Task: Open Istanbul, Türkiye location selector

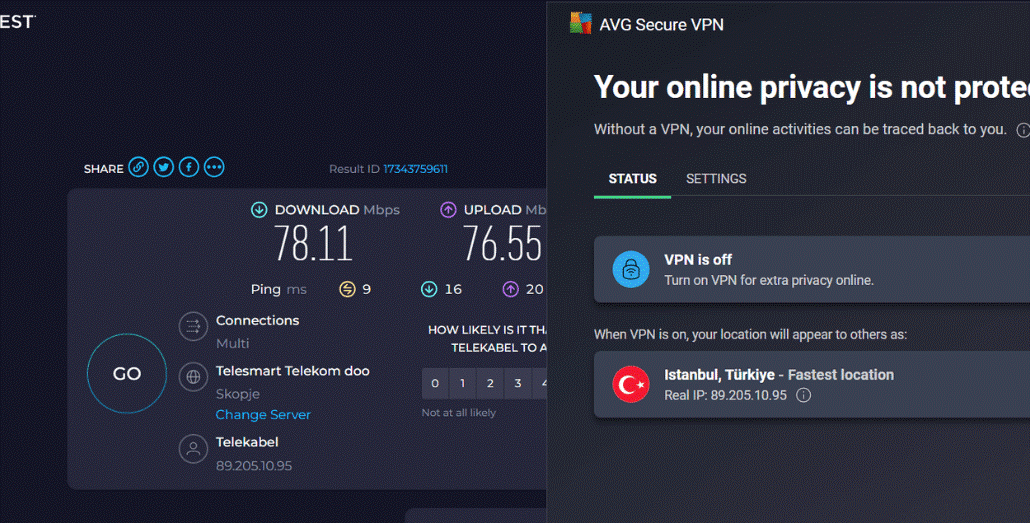Action: pyautogui.click(x=812, y=384)
